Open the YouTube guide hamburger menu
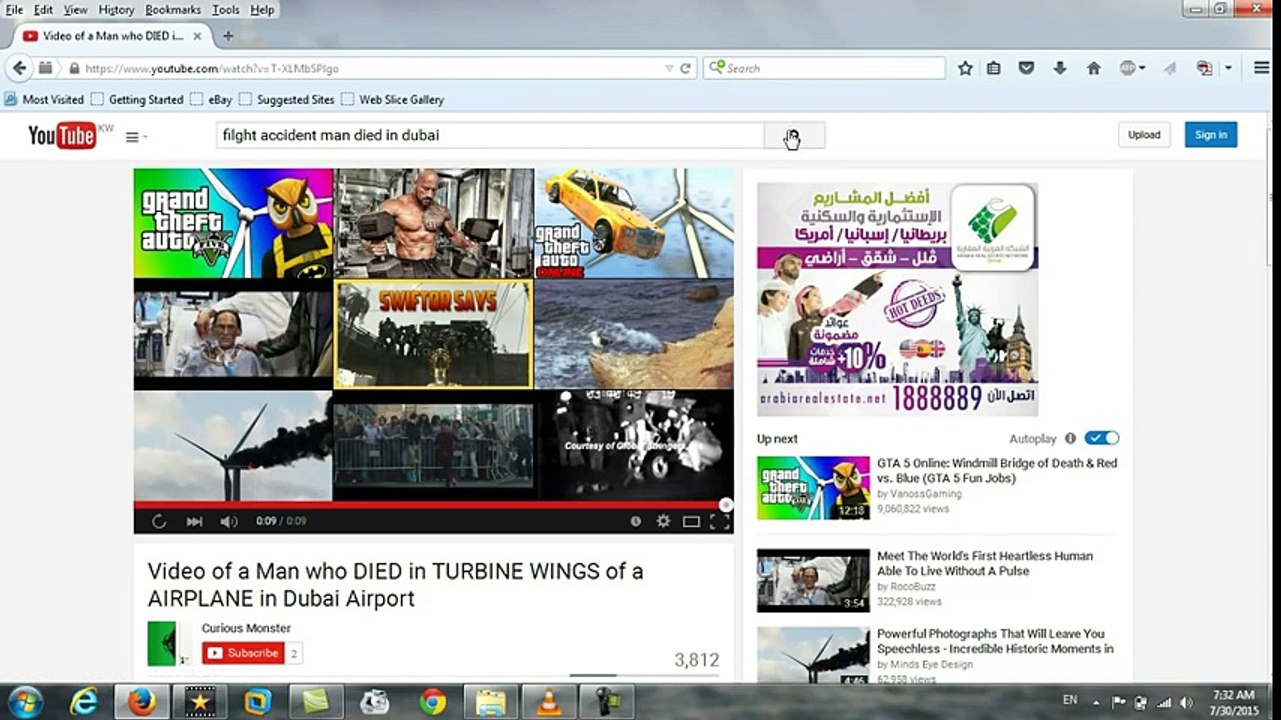The height and width of the screenshot is (720, 1281). (x=132, y=137)
